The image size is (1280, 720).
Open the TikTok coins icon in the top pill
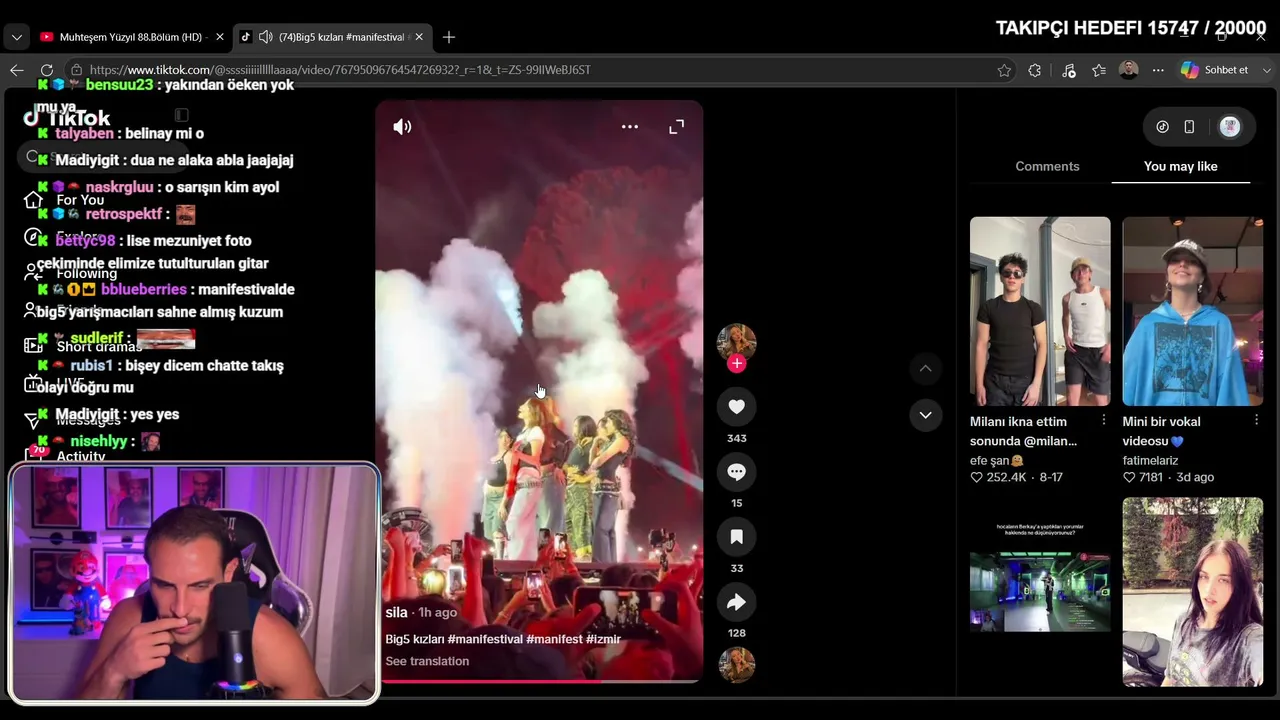(x=1162, y=127)
